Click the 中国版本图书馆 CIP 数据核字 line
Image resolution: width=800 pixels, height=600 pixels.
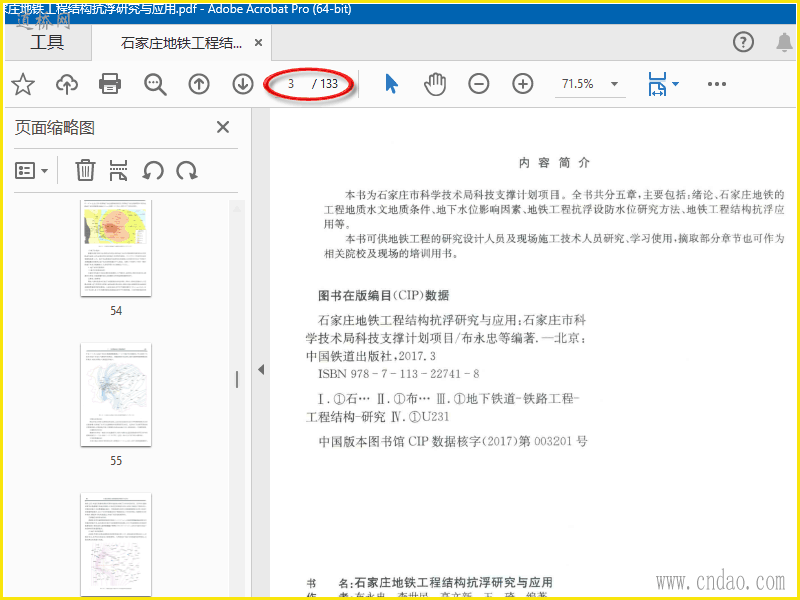click(x=453, y=441)
